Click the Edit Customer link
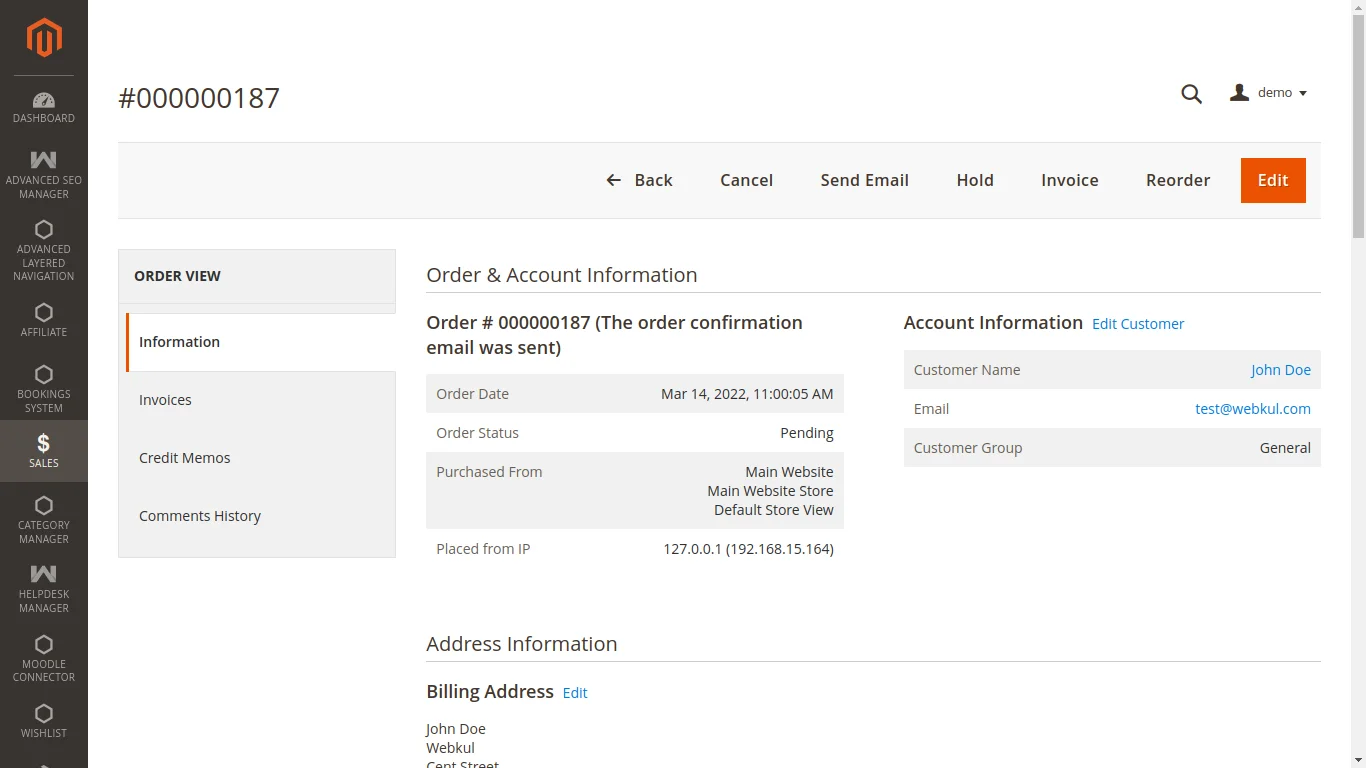Screen dimensions: 1366x768 tap(1138, 324)
